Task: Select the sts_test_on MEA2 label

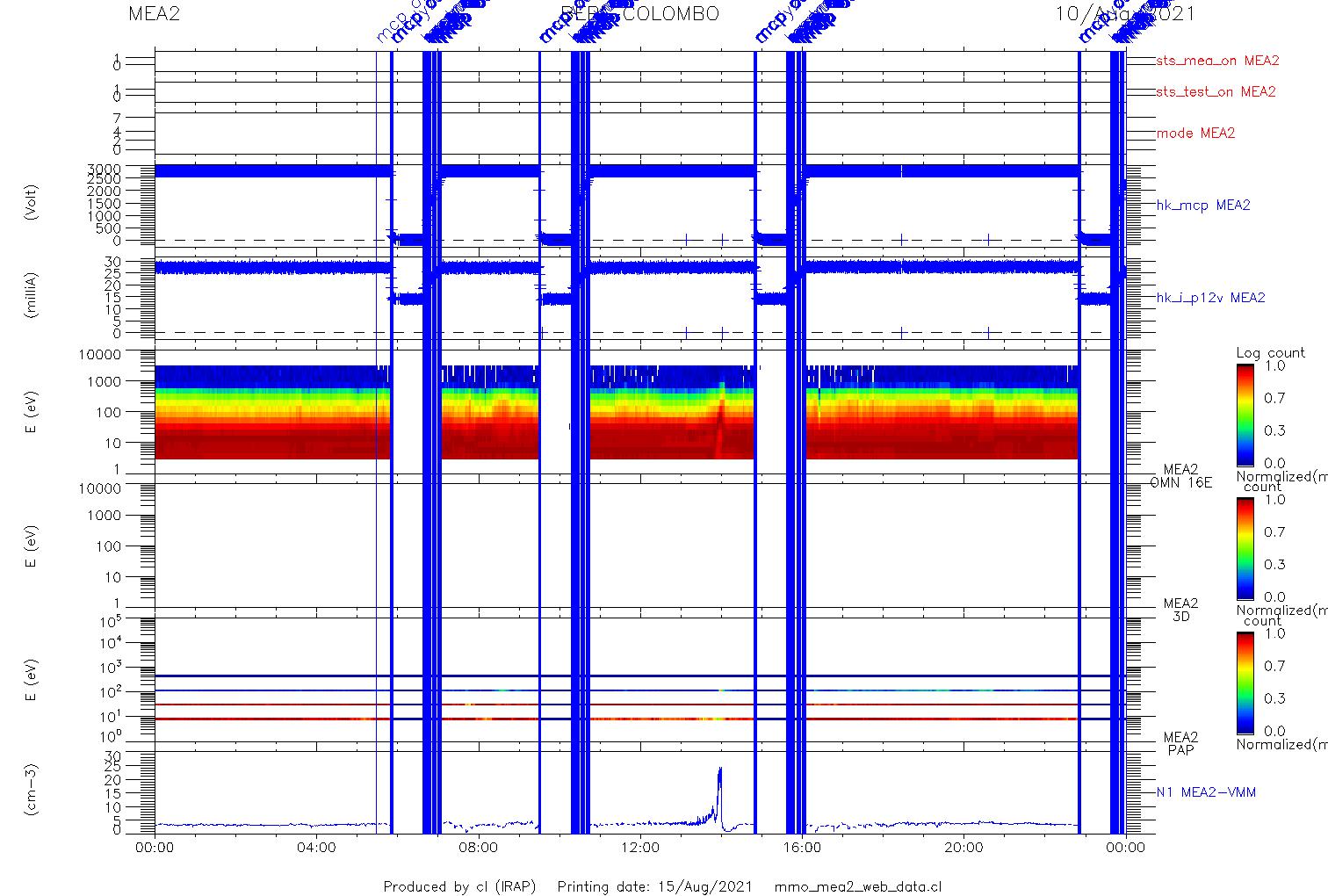Action: coord(1216,91)
